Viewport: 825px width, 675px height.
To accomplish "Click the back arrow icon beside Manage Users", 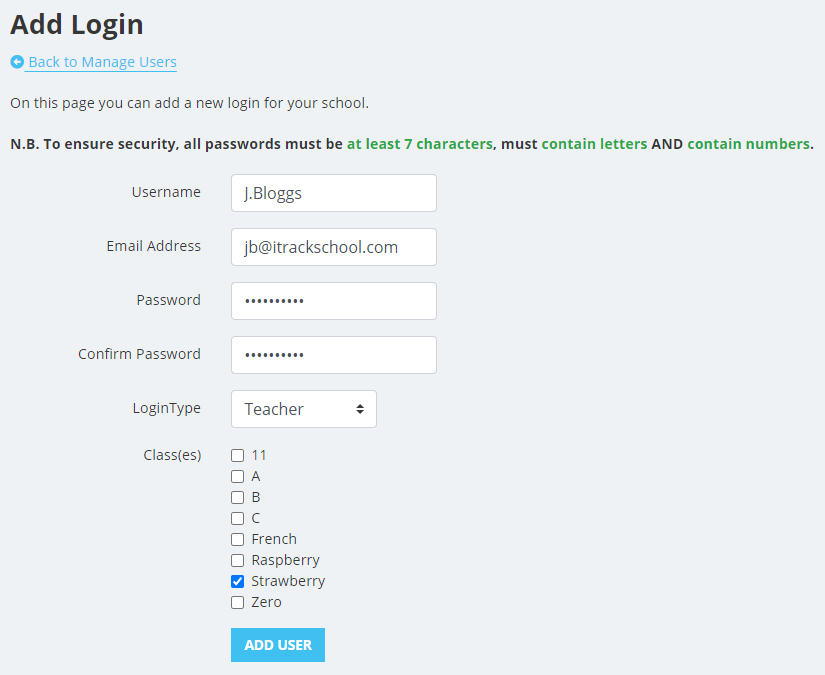I will (x=16, y=62).
